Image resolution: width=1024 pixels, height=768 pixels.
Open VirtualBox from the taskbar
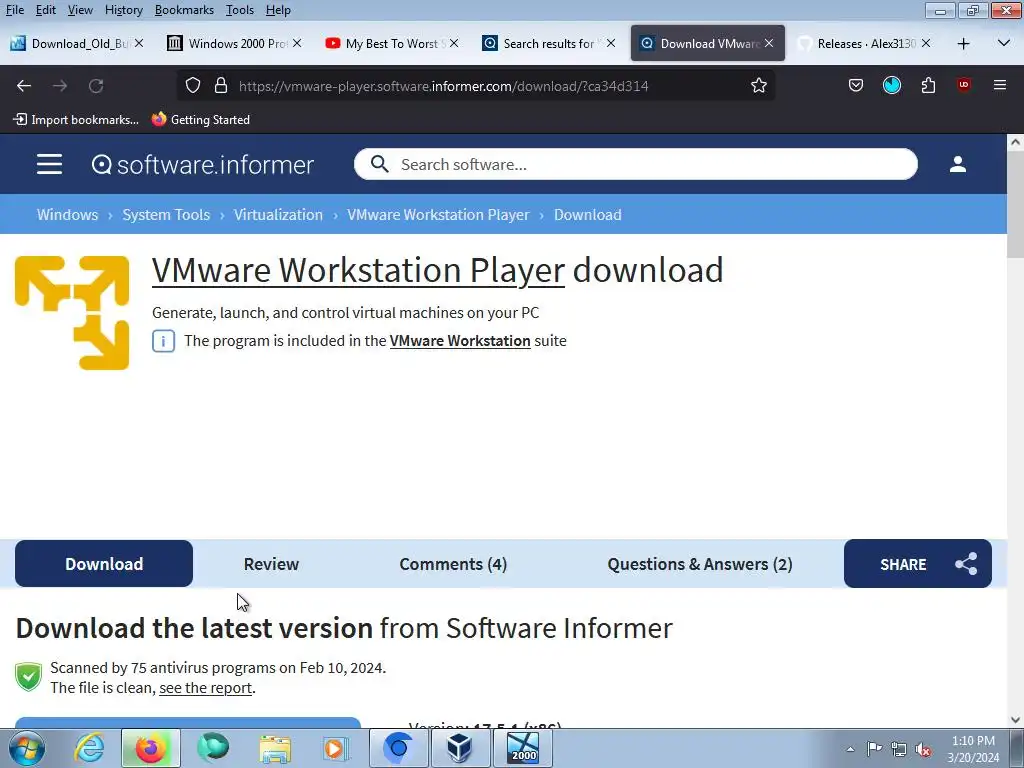click(459, 748)
